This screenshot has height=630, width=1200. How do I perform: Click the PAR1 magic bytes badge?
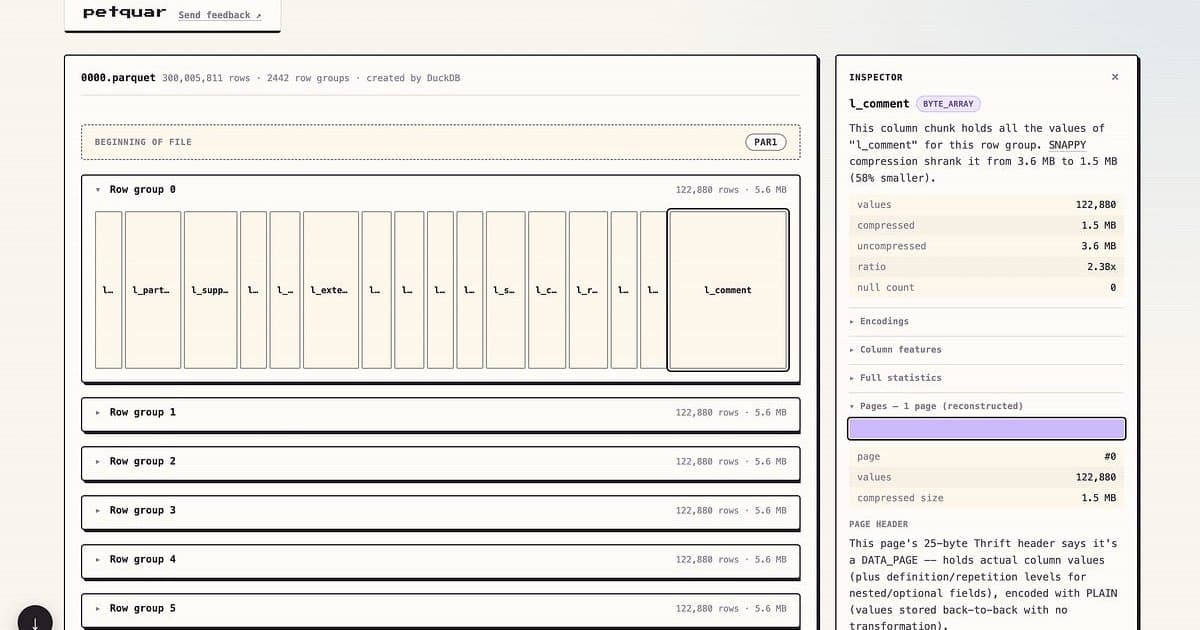(766, 142)
